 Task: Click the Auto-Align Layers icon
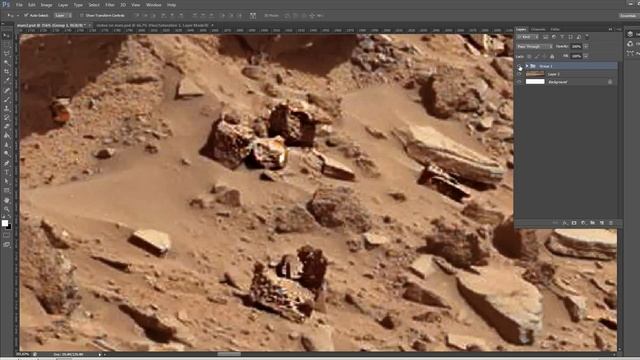pos(253,15)
